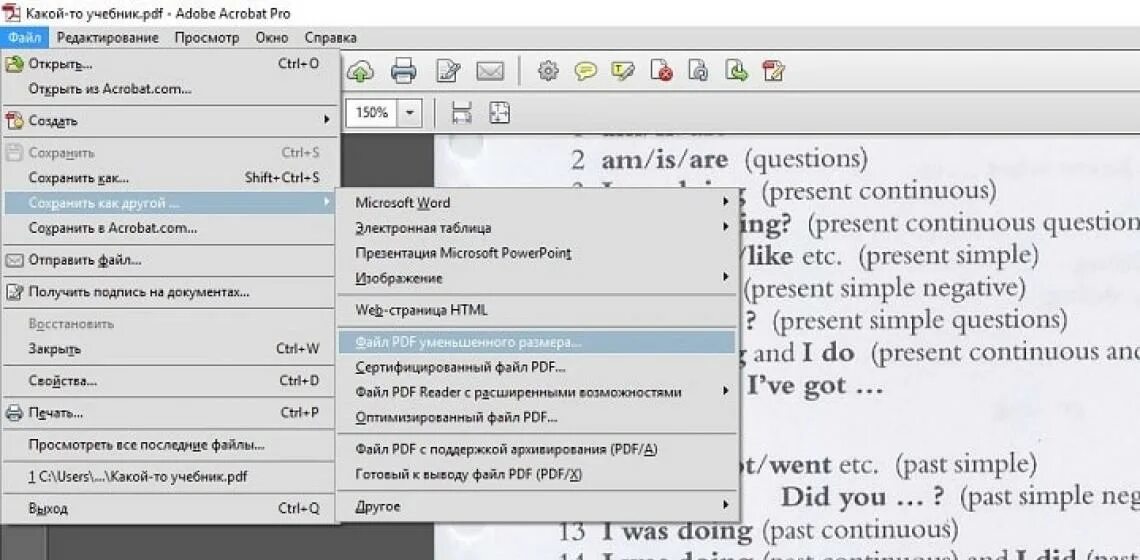Viewport: 1140px width, 560px height.
Task: Click the fit width scrolling icon
Action: (462, 113)
